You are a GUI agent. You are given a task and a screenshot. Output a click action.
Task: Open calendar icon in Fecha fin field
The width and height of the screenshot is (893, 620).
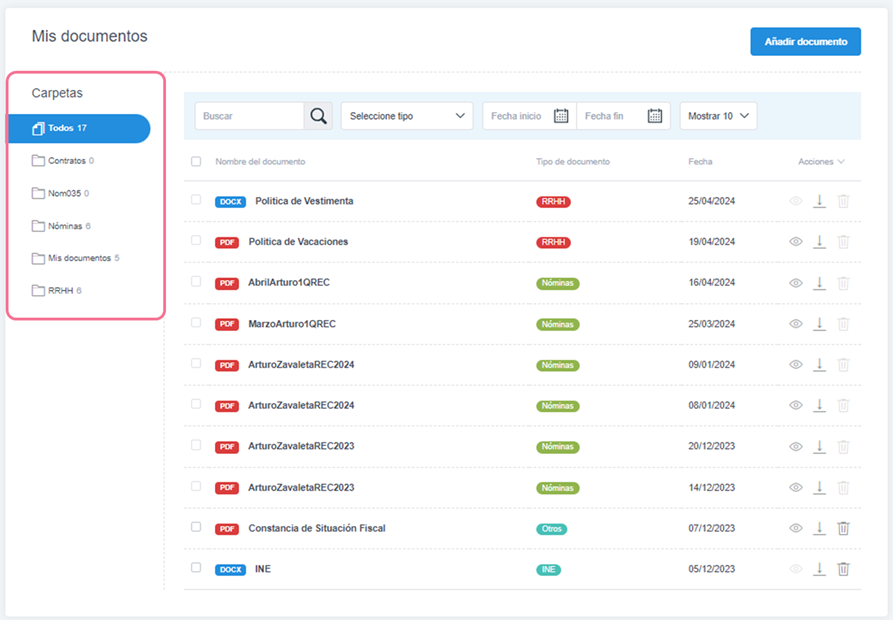pos(655,116)
